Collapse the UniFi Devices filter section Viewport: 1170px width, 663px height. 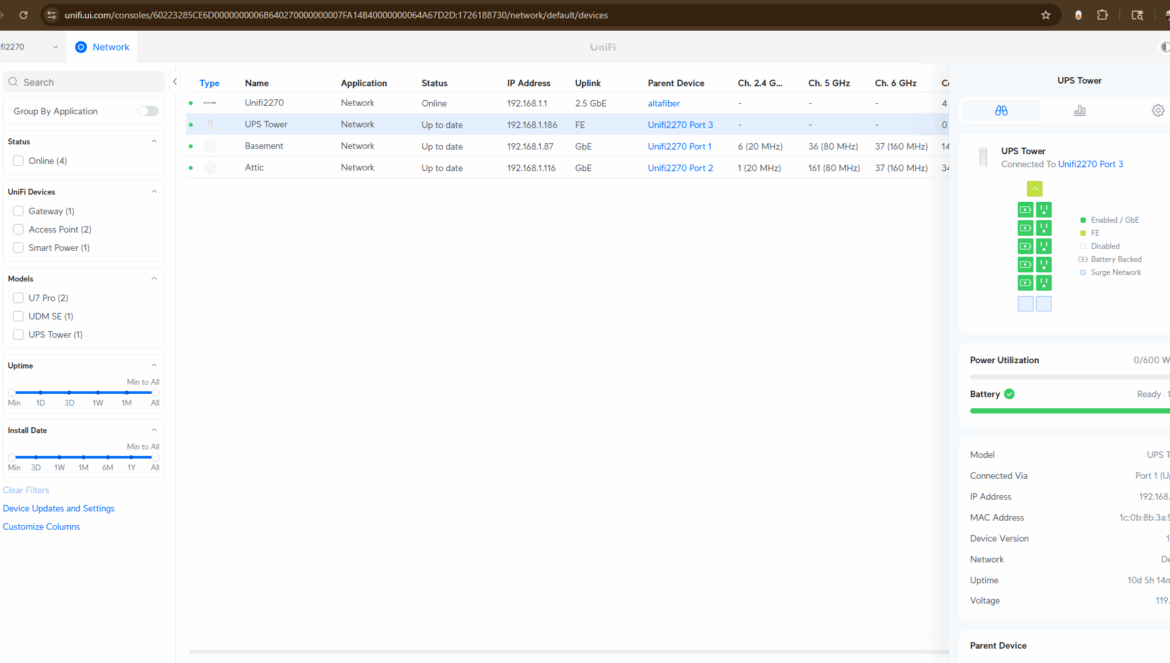point(154,192)
